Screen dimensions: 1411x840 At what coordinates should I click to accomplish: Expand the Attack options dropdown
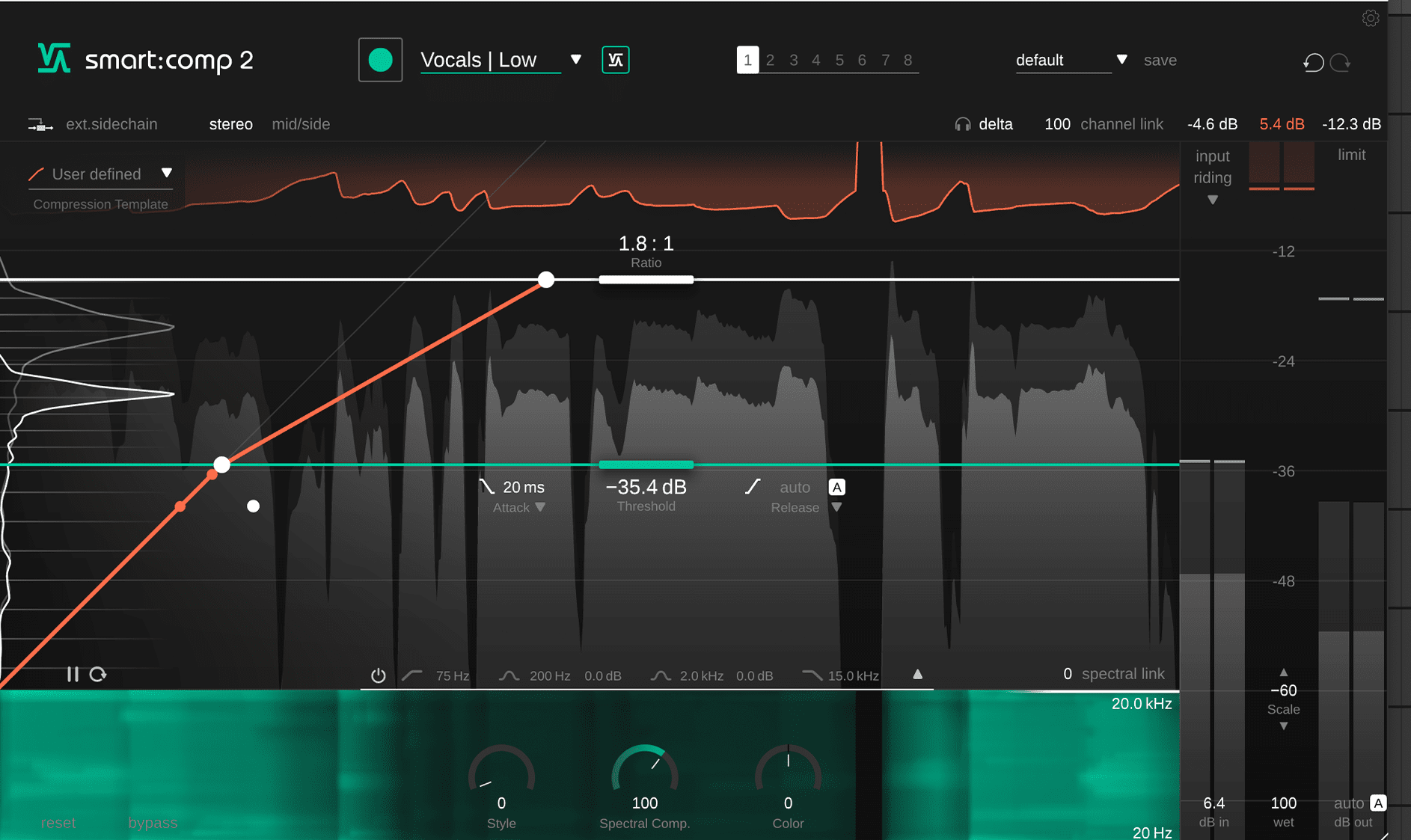(541, 507)
